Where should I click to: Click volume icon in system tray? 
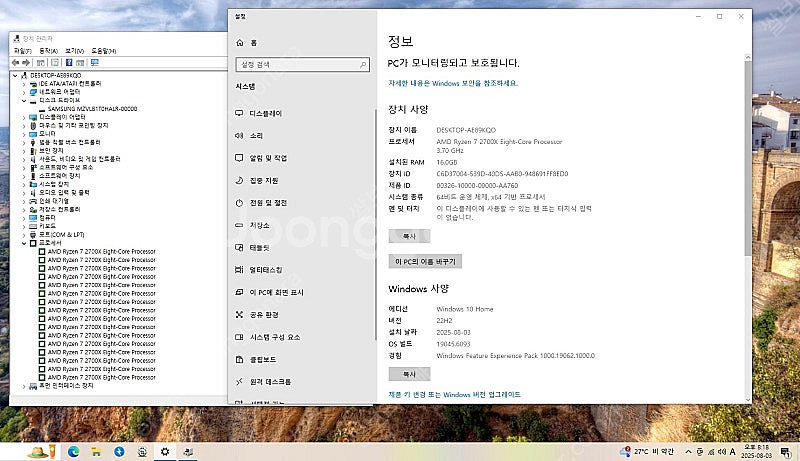[x=722, y=452]
